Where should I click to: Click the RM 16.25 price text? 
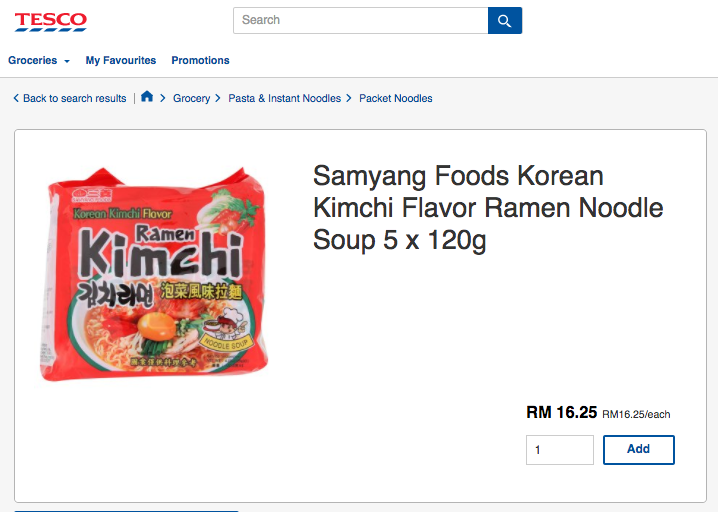click(561, 412)
